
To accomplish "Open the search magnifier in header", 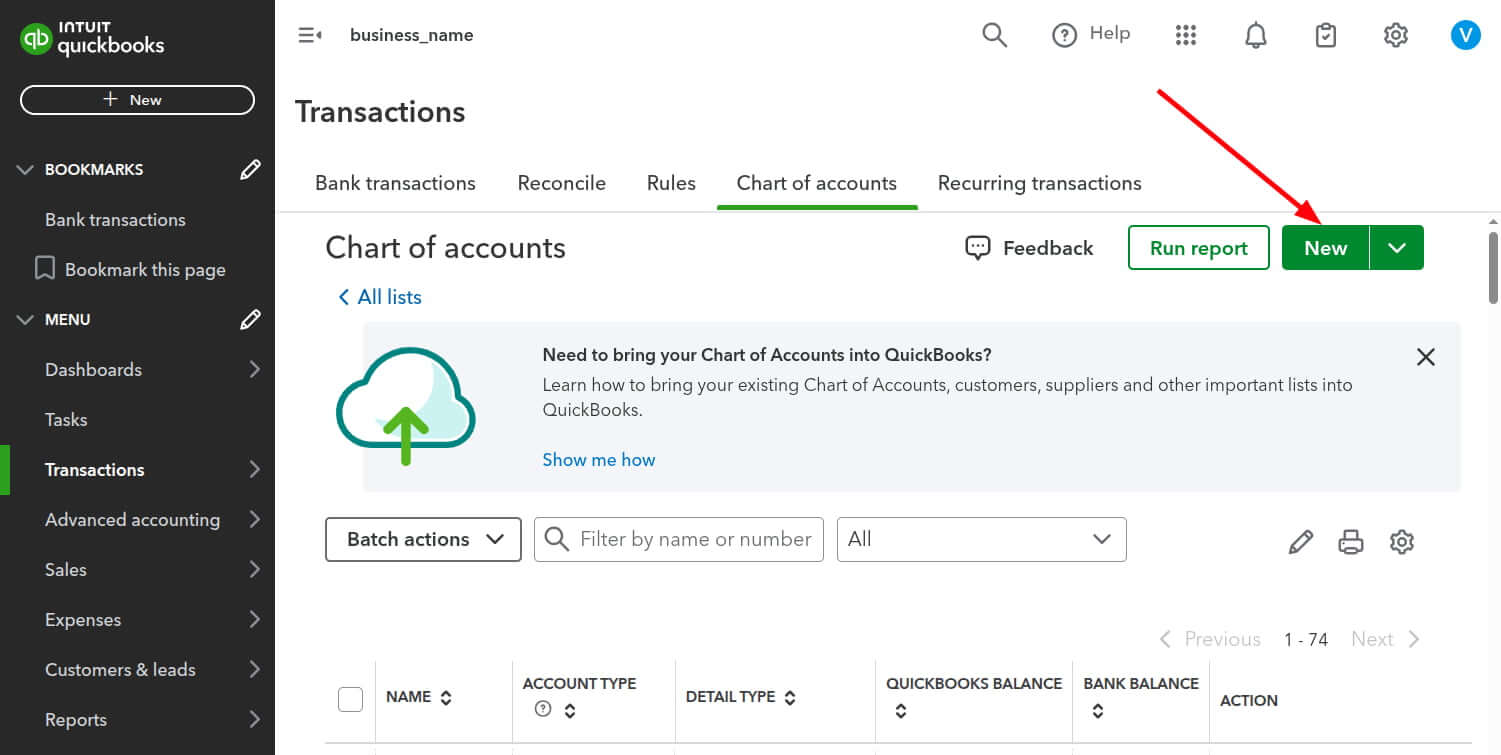I will (994, 35).
